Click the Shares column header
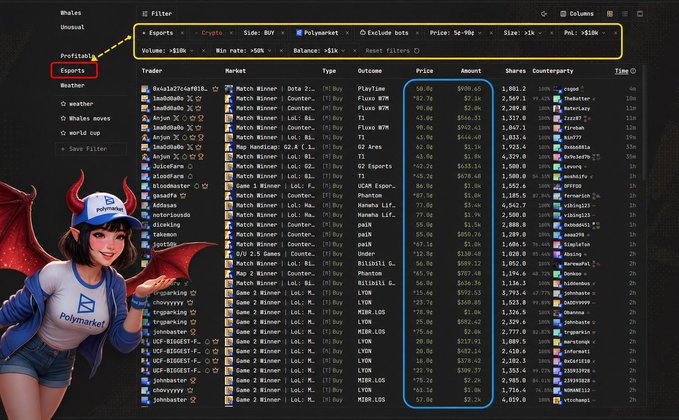The height and width of the screenshot is (420, 679). point(515,71)
